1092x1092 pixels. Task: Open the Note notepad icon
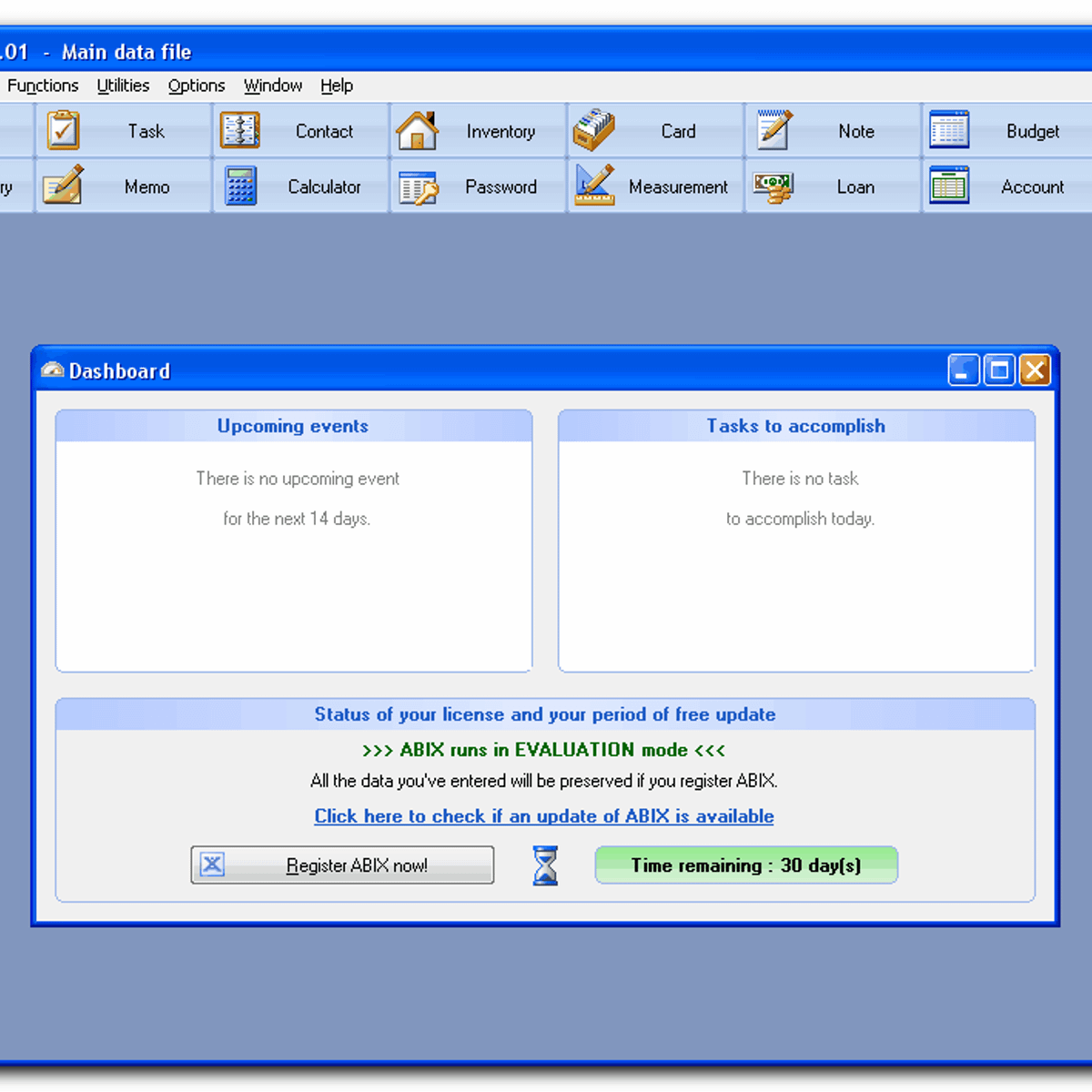[x=773, y=130]
